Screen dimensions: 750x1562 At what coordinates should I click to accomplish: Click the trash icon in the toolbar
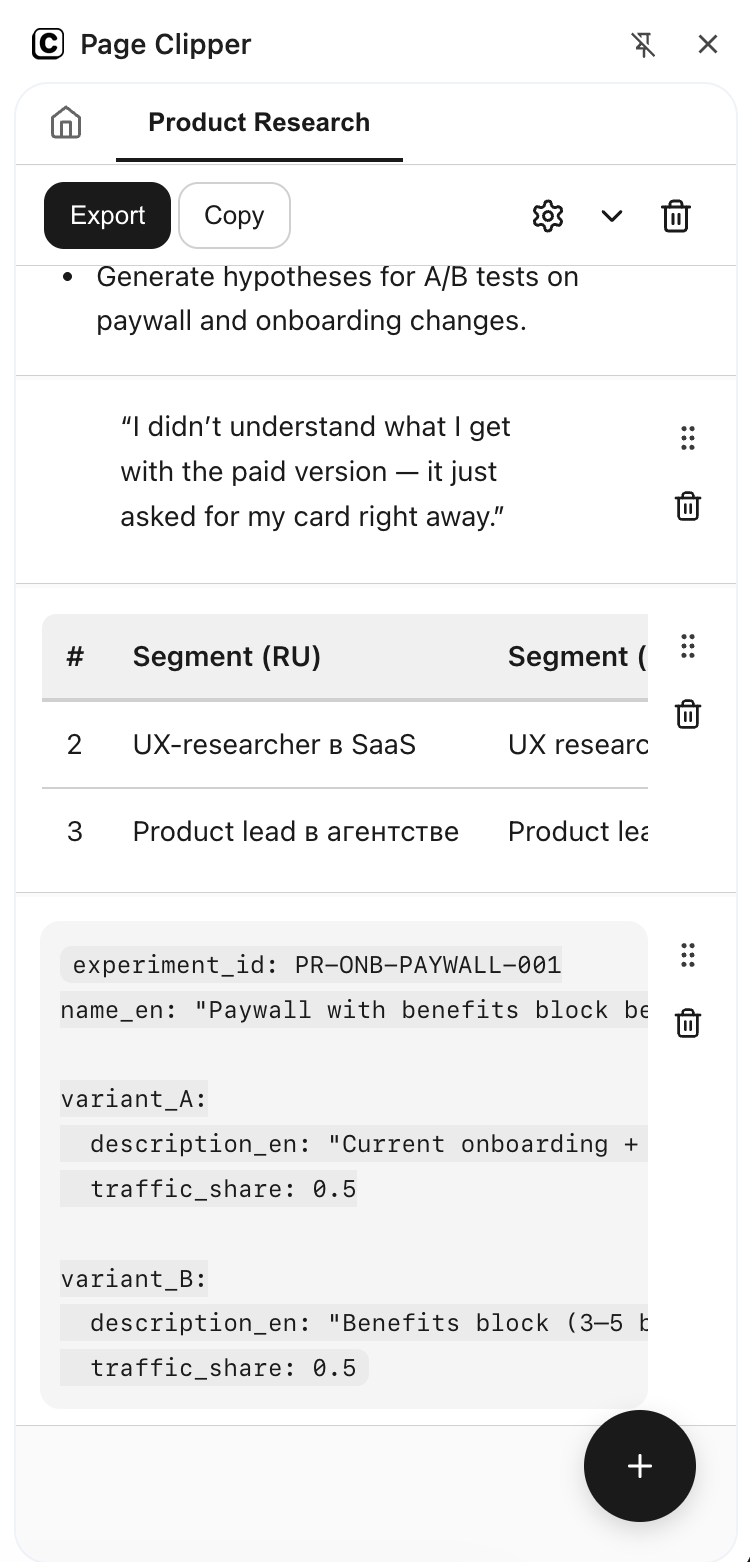coord(675,216)
